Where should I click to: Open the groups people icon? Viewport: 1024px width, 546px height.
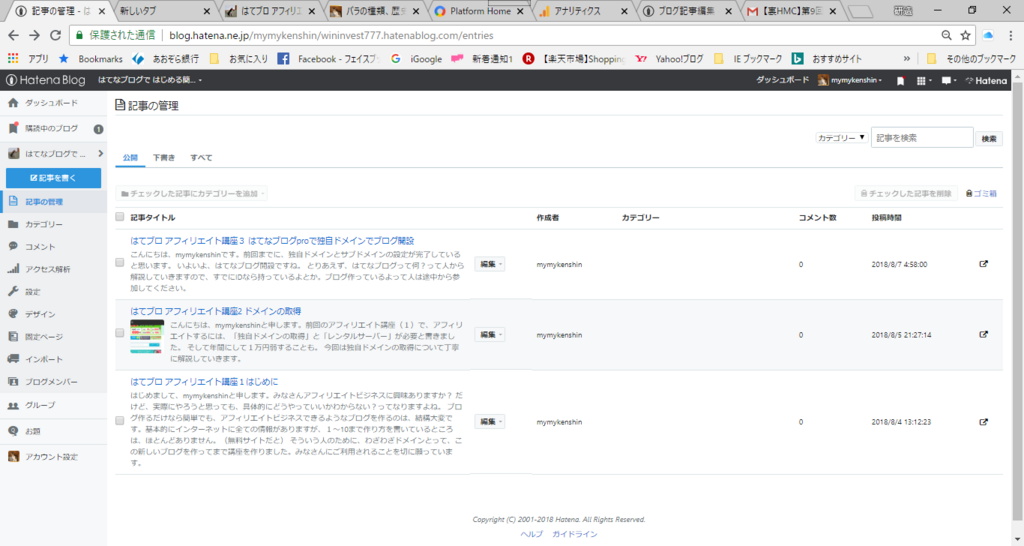pyautogui.click(x=13, y=405)
